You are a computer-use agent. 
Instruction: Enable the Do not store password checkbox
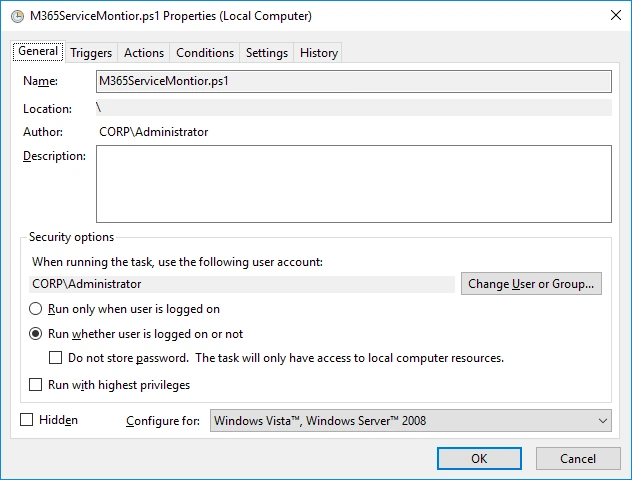click(x=56, y=358)
